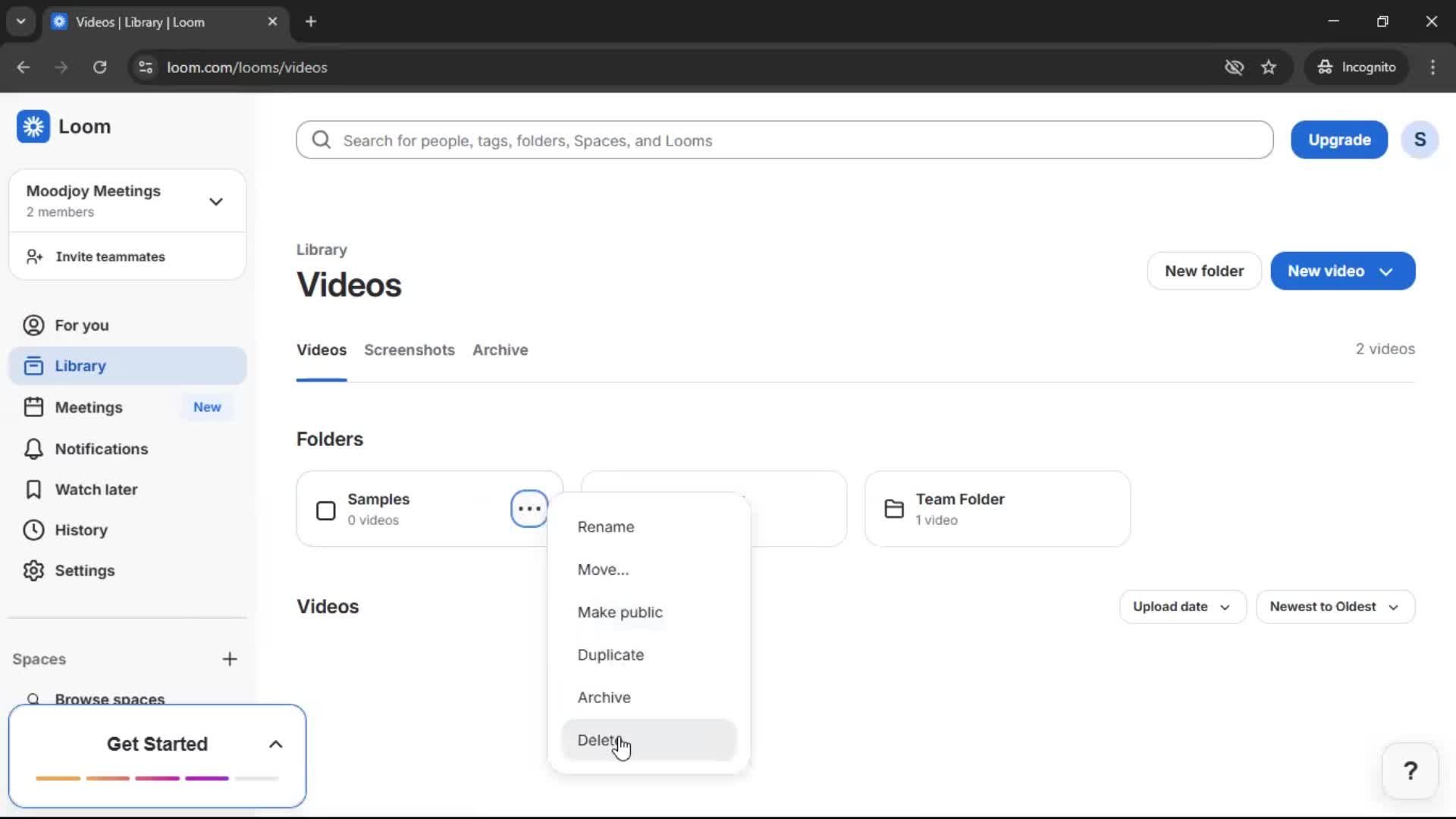Viewport: 1456px width, 819px height.
Task: Switch to the Screenshots tab
Action: [409, 350]
